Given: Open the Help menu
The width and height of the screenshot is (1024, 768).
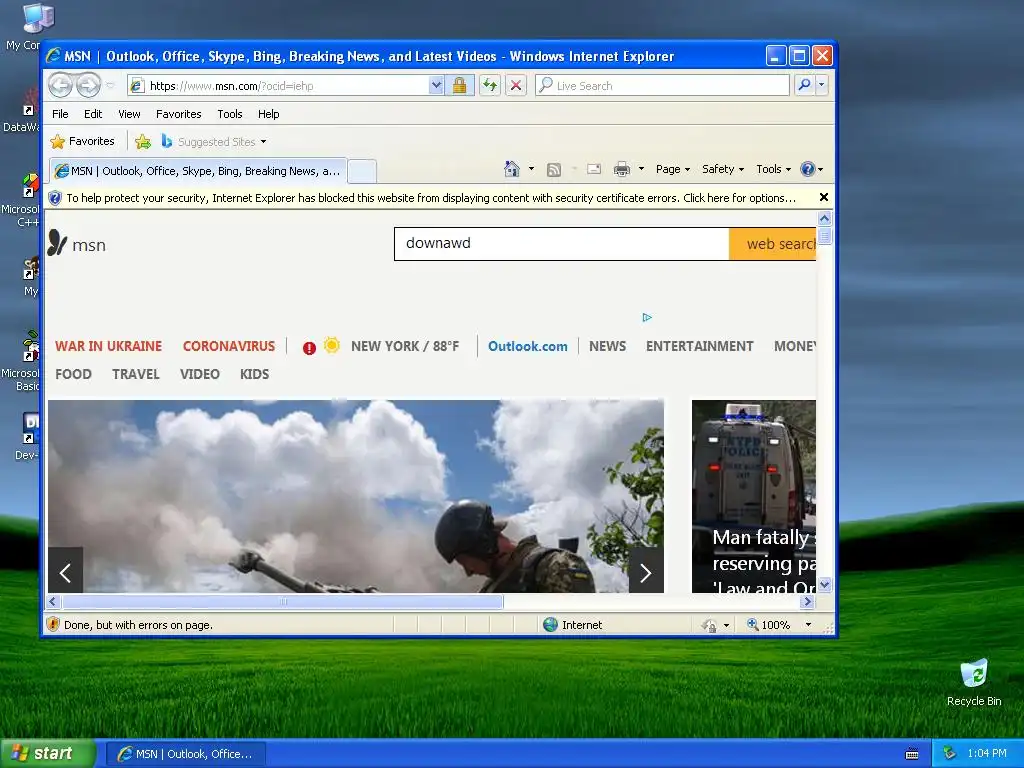Looking at the screenshot, I should 268,114.
